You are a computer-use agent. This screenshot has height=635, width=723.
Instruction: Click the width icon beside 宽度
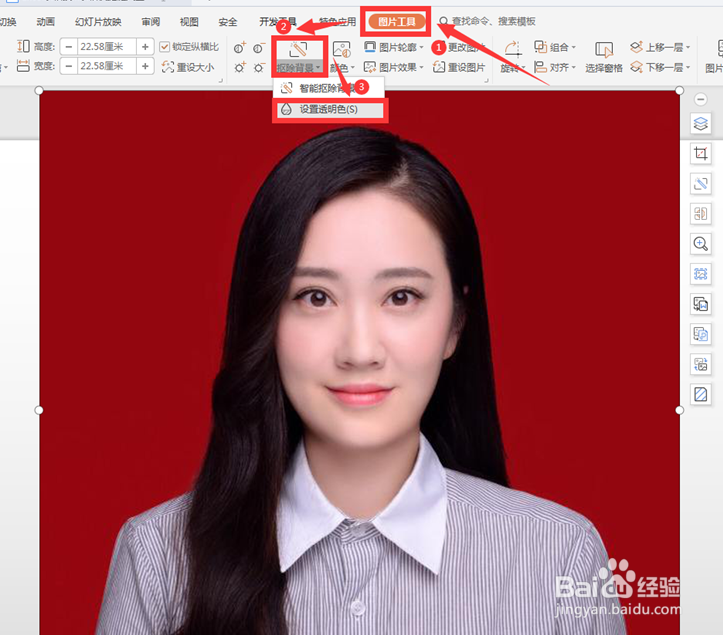point(23,66)
